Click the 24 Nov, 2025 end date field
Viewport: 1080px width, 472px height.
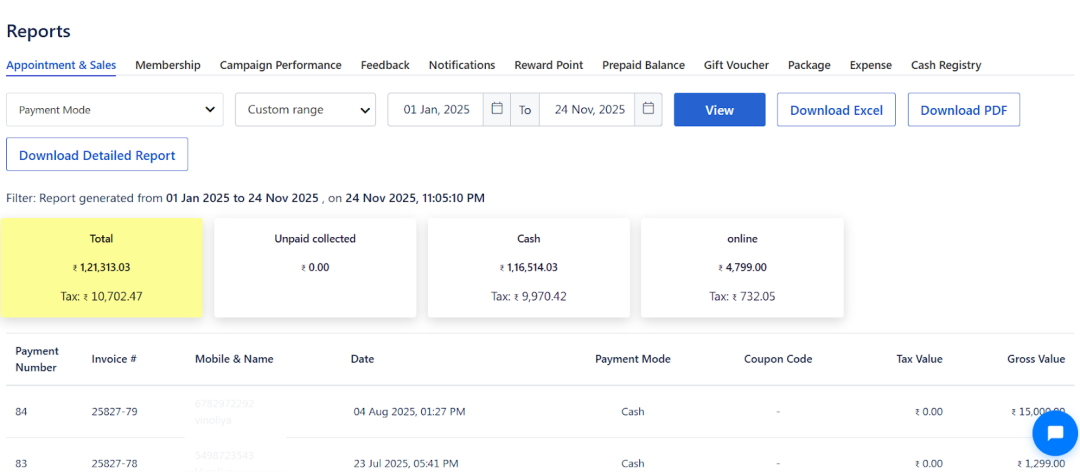[x=589, y=110]
